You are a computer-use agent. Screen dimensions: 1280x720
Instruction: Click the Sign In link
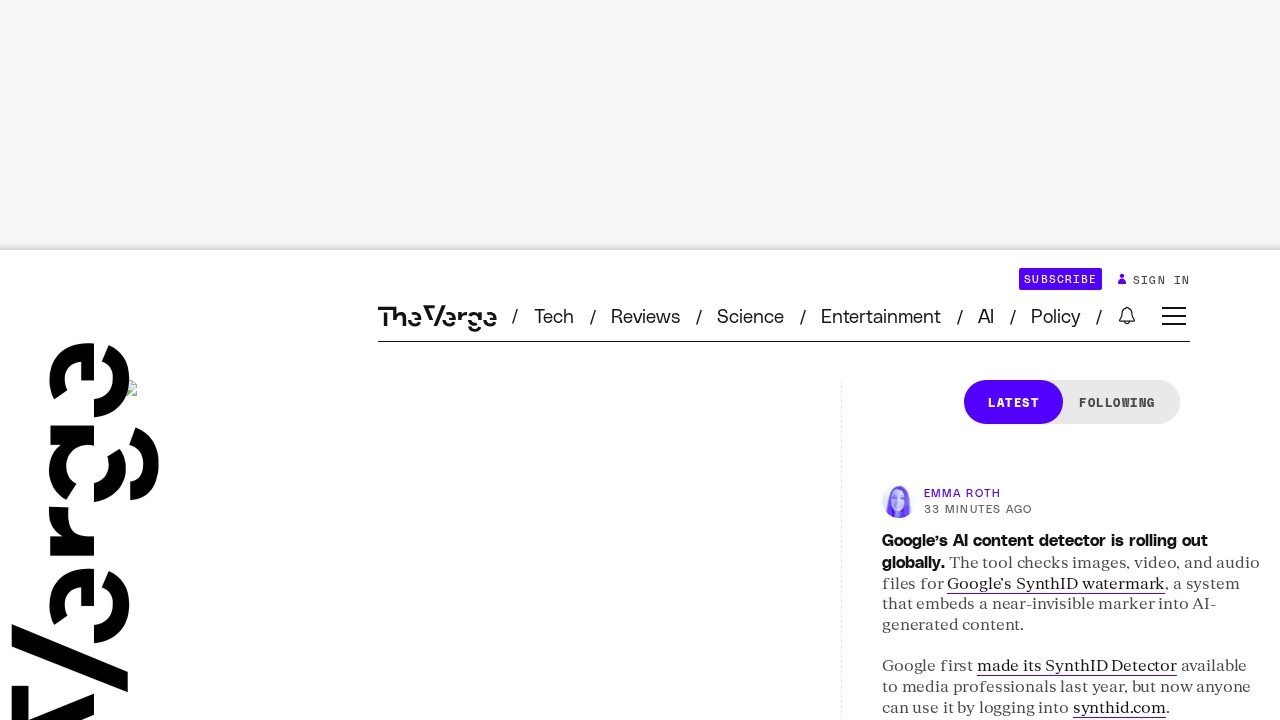click(x=1154, y=280)
